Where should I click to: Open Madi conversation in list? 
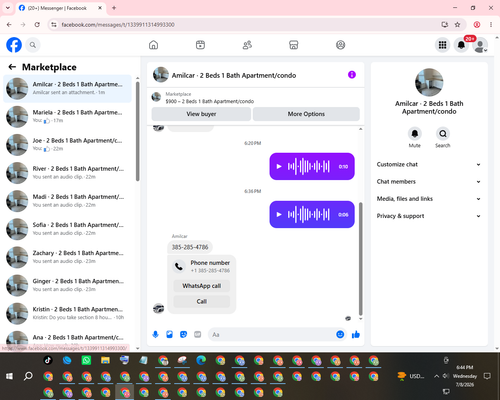pos(67,201)
